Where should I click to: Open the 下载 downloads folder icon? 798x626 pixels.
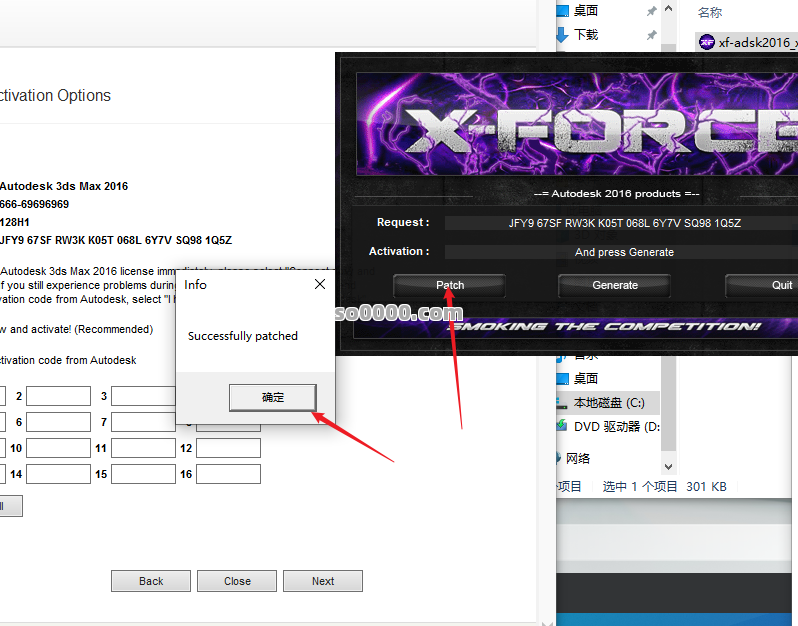click(562, 34)
